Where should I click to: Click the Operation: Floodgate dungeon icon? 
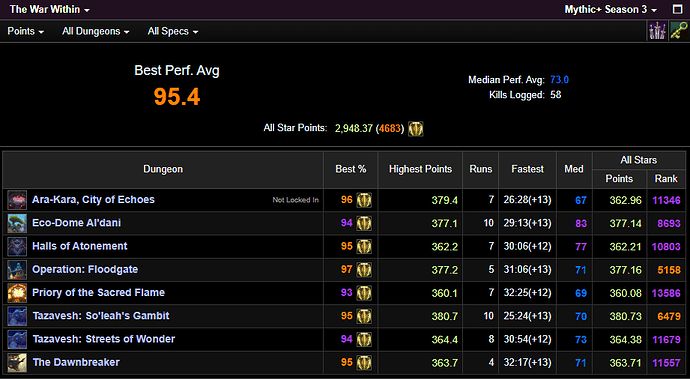coord(17,269)
